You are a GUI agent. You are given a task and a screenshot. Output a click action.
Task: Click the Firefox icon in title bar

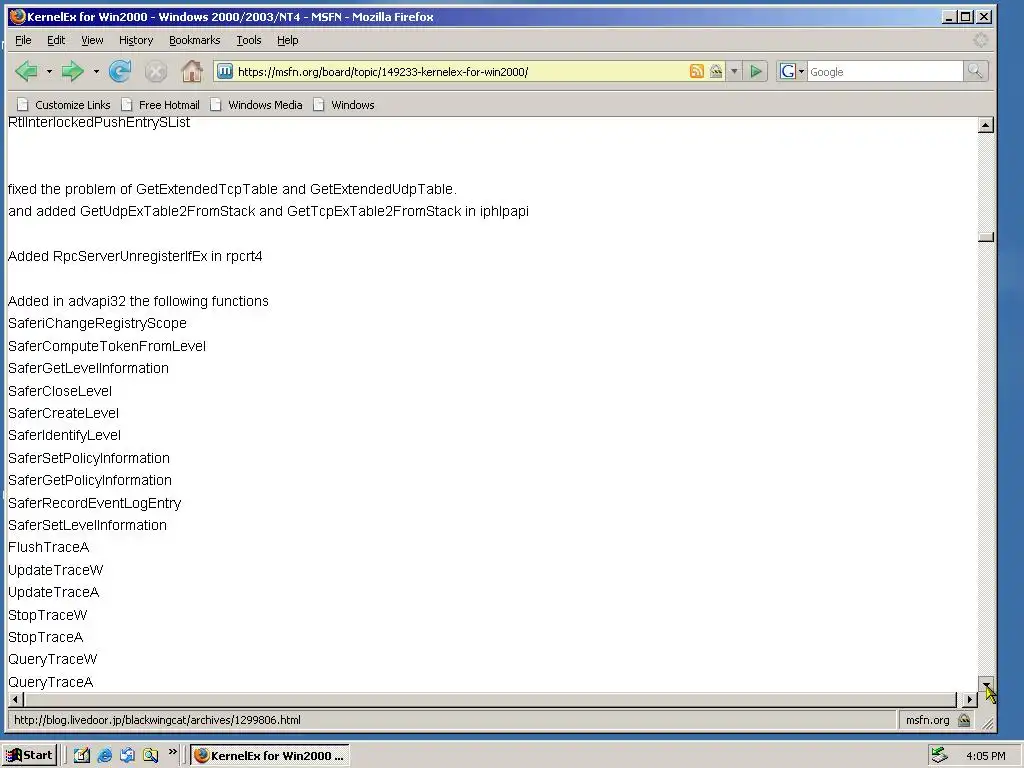18,16
